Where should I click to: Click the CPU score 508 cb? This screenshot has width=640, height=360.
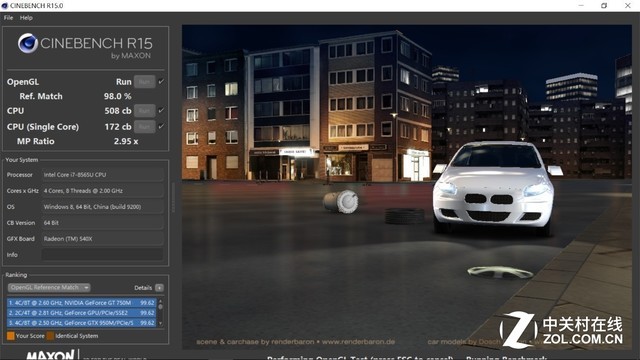click(x=118, y=111)
